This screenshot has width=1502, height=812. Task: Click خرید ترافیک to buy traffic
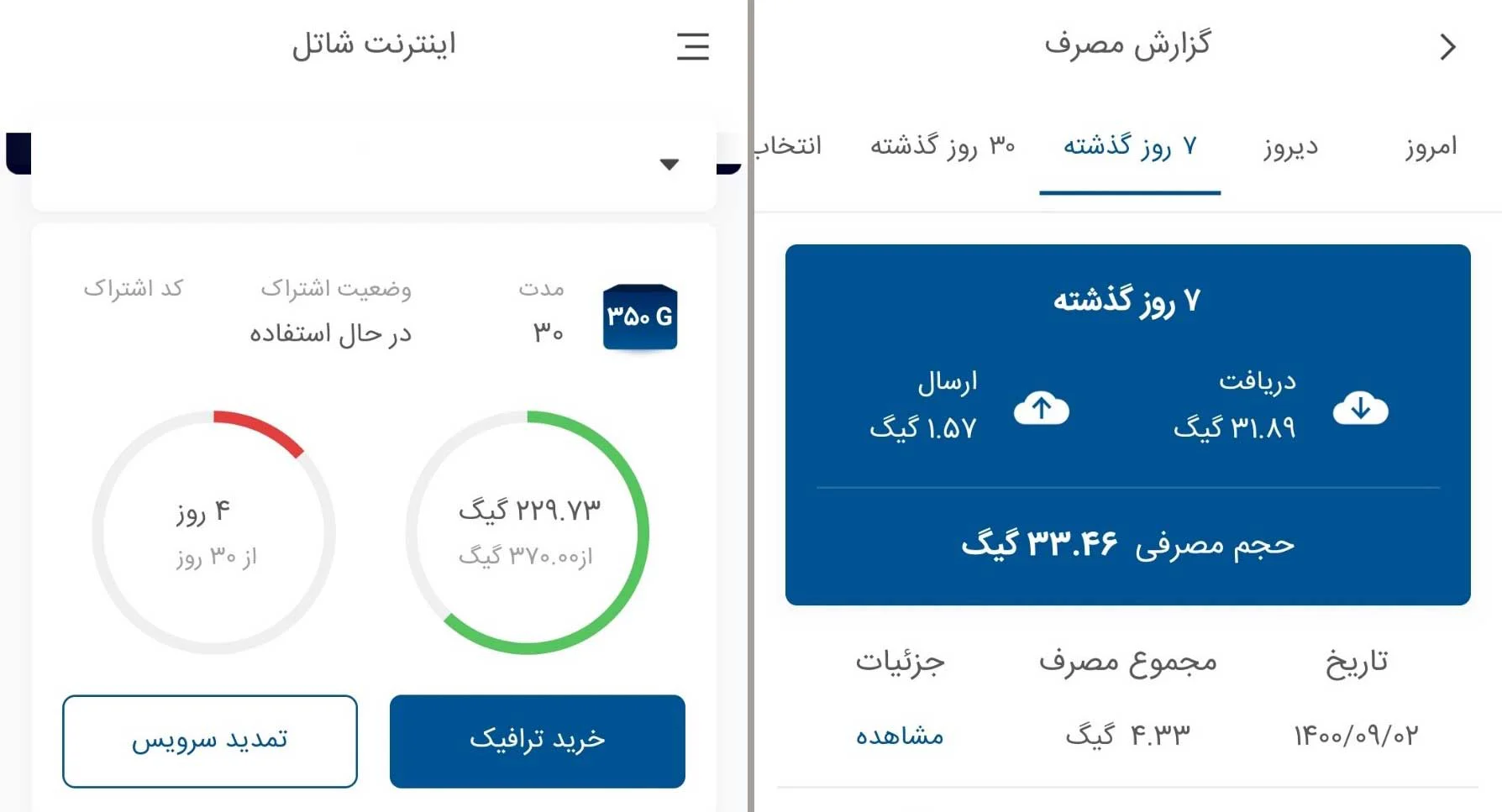coord(537,741)
